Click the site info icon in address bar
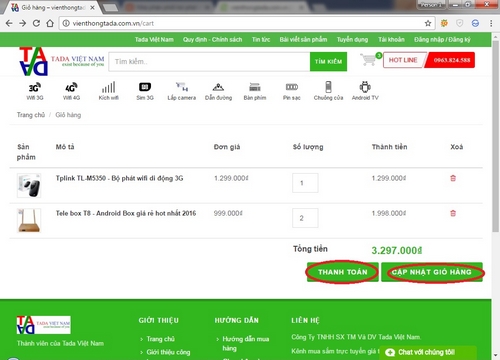The width and height of the screenshot is (500, 360). 66,23
